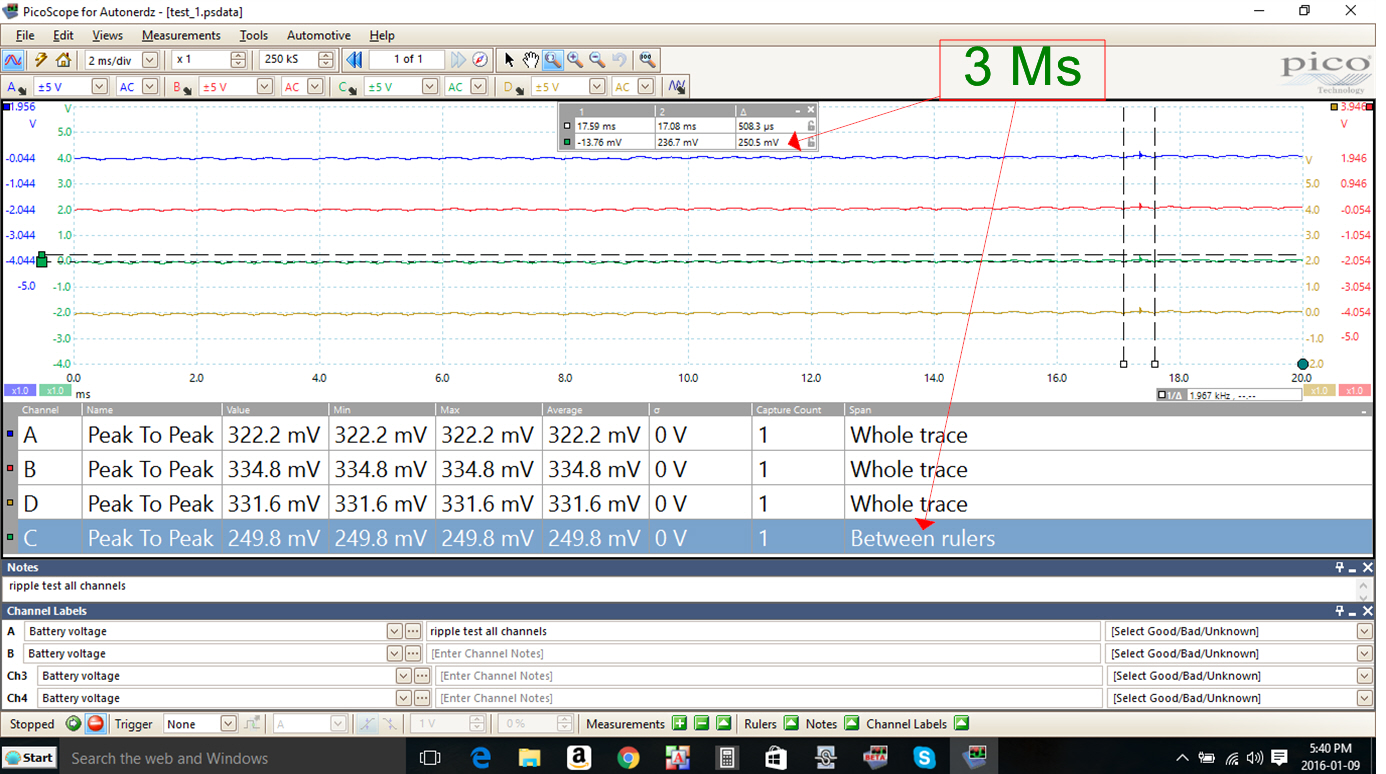
Task: Toggle the Notes panel visibility
Action: (x=851, y=724)
